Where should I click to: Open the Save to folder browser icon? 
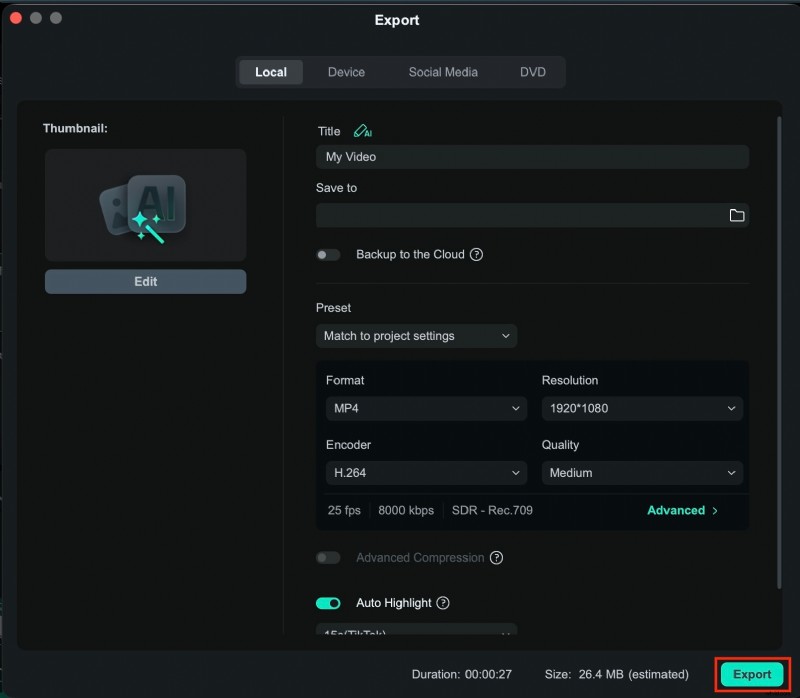click(x=737, y=215)
